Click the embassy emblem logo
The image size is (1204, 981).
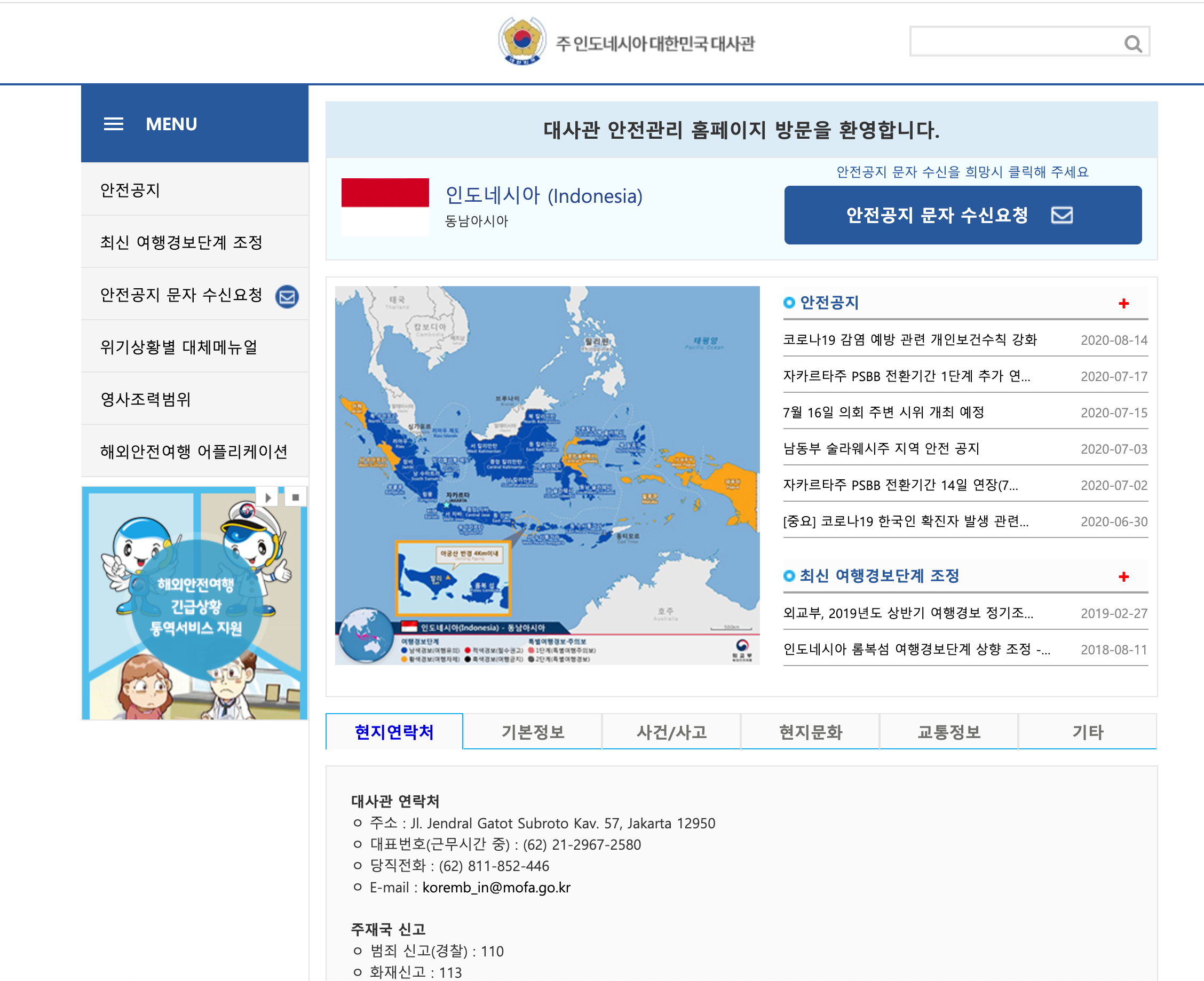tap(521, 41)
